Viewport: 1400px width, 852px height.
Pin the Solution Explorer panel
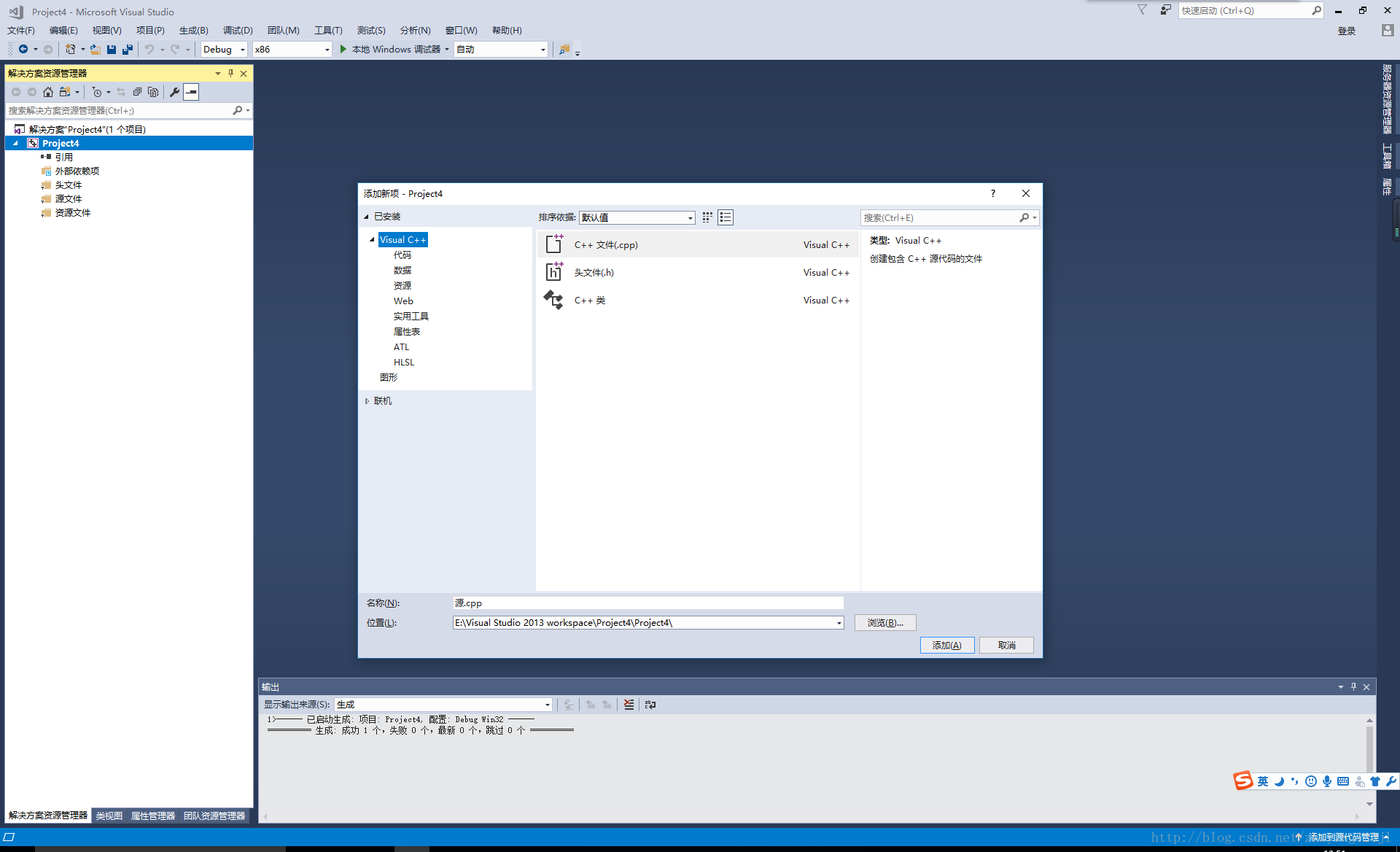point(230,73)
